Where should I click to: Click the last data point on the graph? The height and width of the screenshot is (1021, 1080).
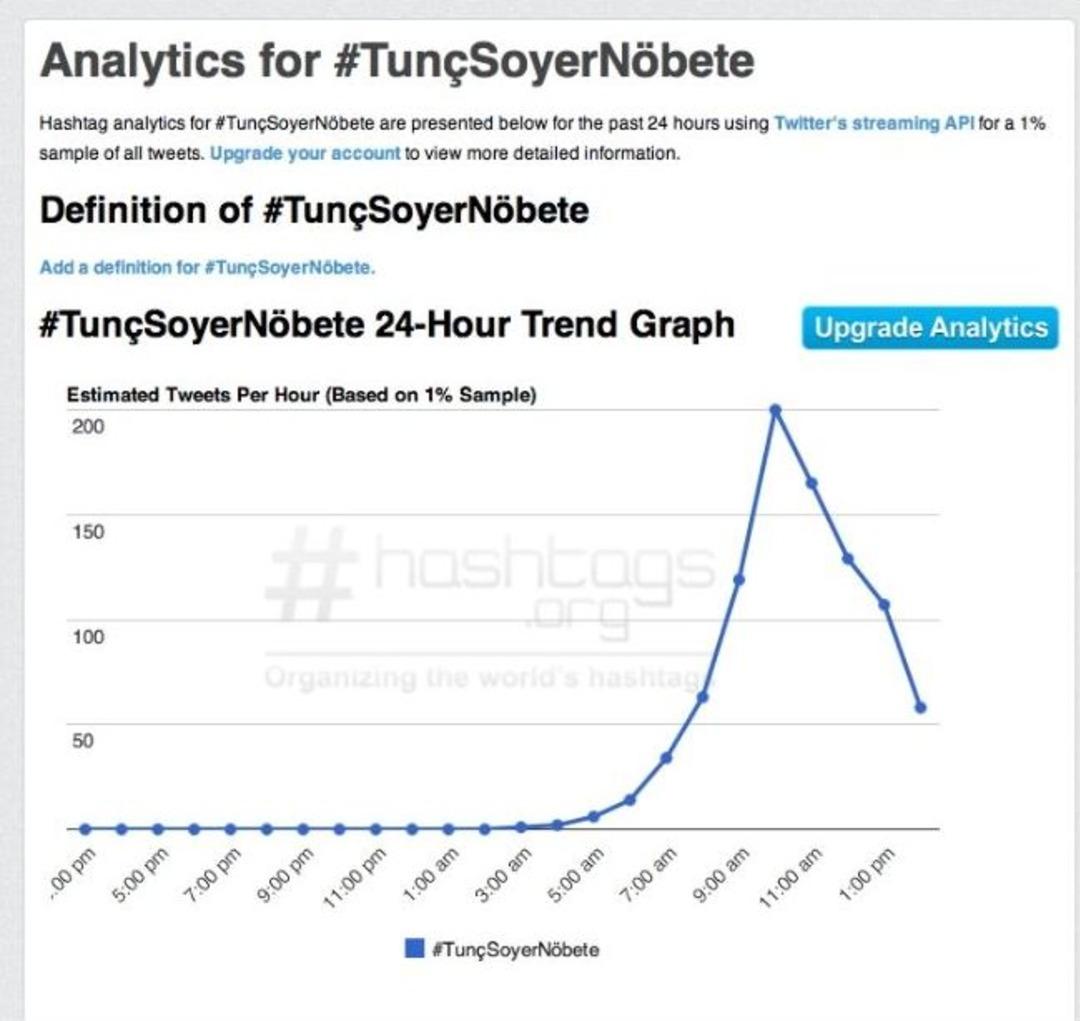point(921,708)
